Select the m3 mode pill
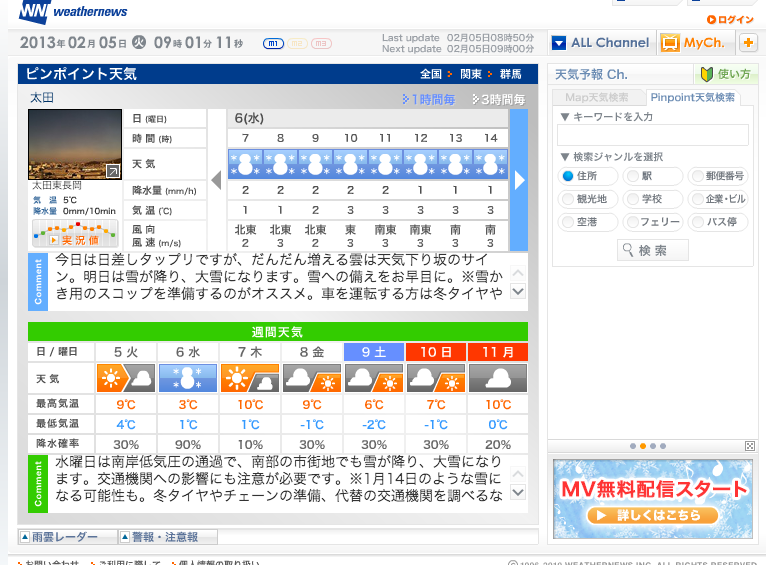This screenshot has height=565, width=766. point(321,43)
